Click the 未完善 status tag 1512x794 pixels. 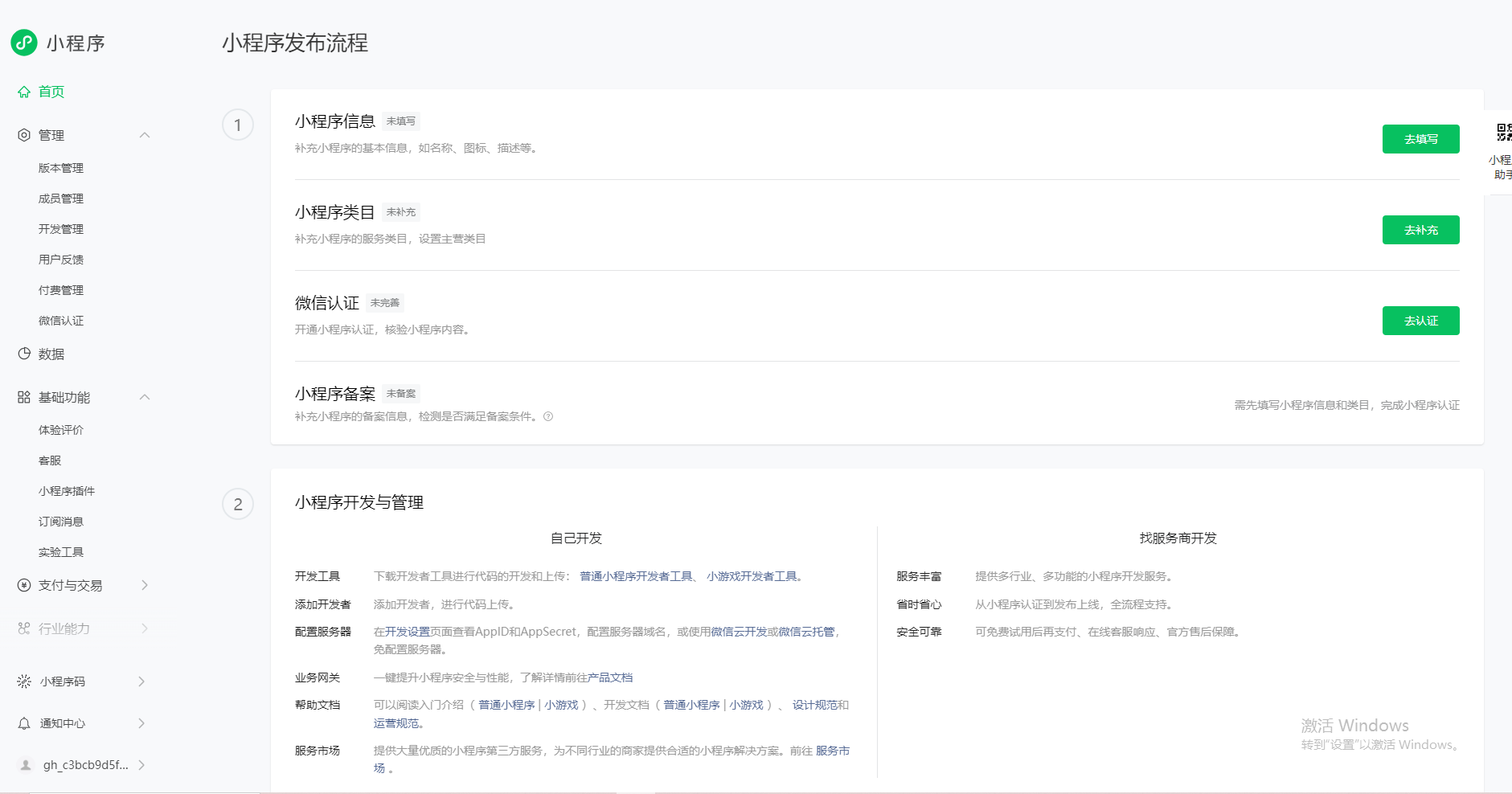[x=385, y=303]
